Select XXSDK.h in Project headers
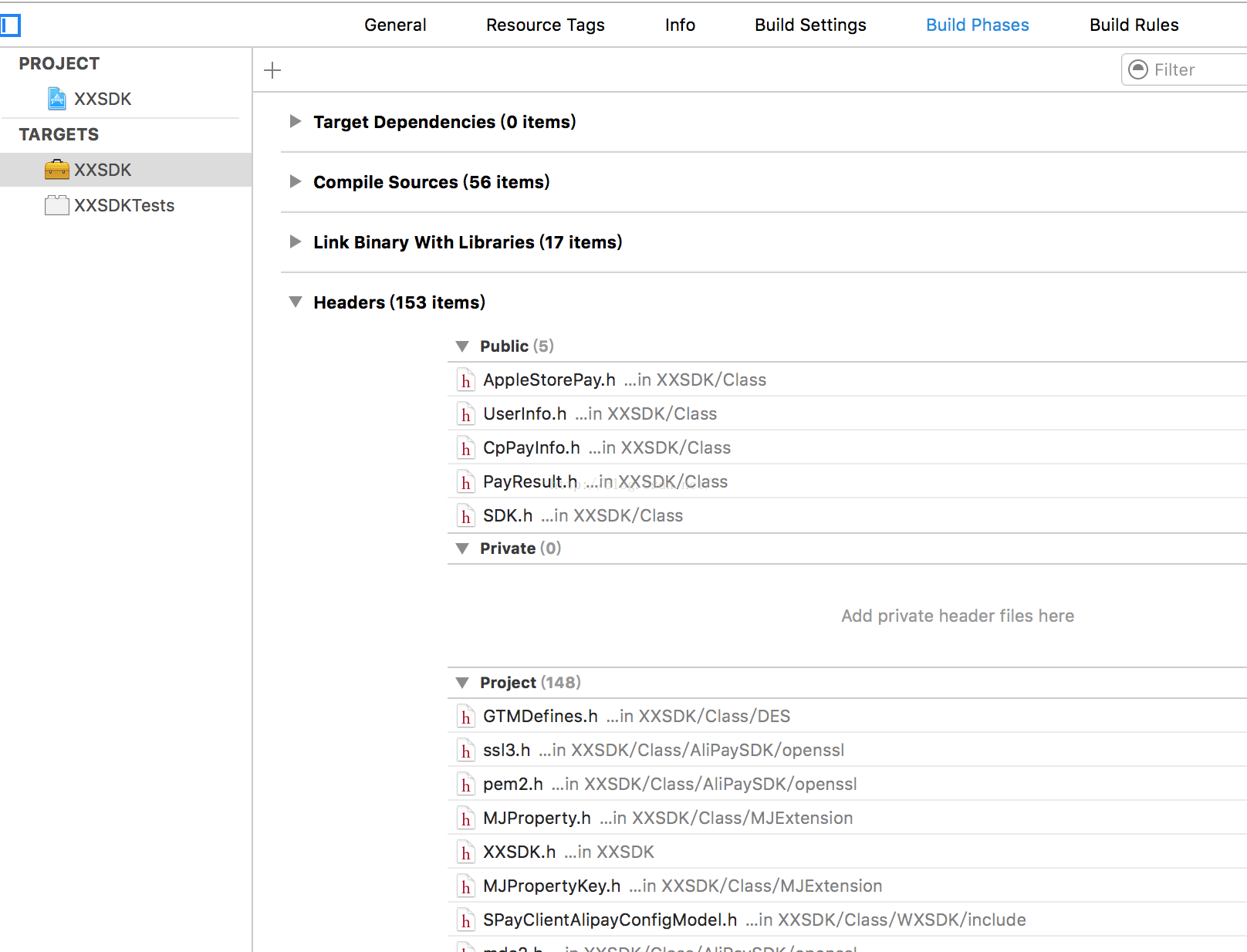The width and height of the screenshot is (1247, 952). tap(847, 852)
